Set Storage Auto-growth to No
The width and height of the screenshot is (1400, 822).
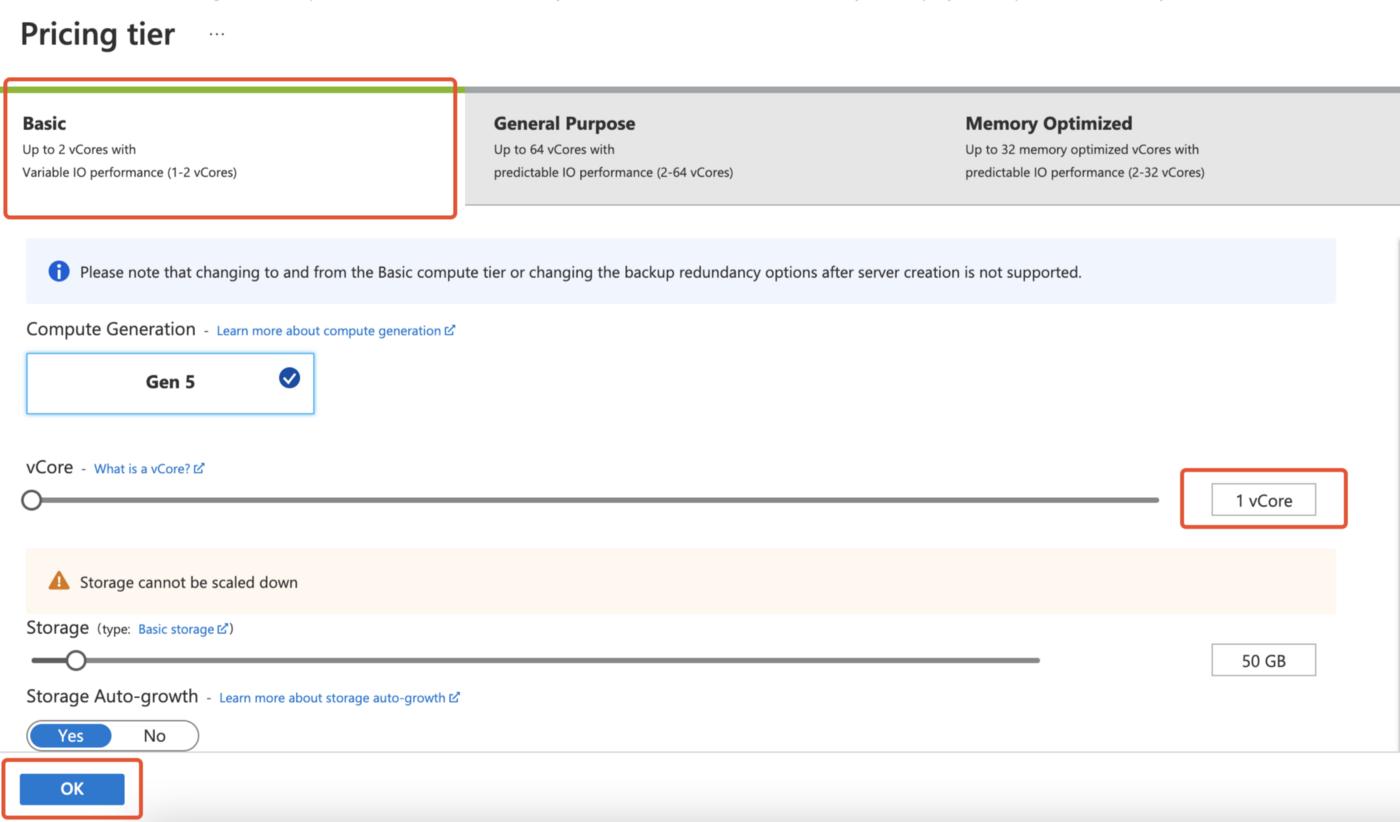155,735
